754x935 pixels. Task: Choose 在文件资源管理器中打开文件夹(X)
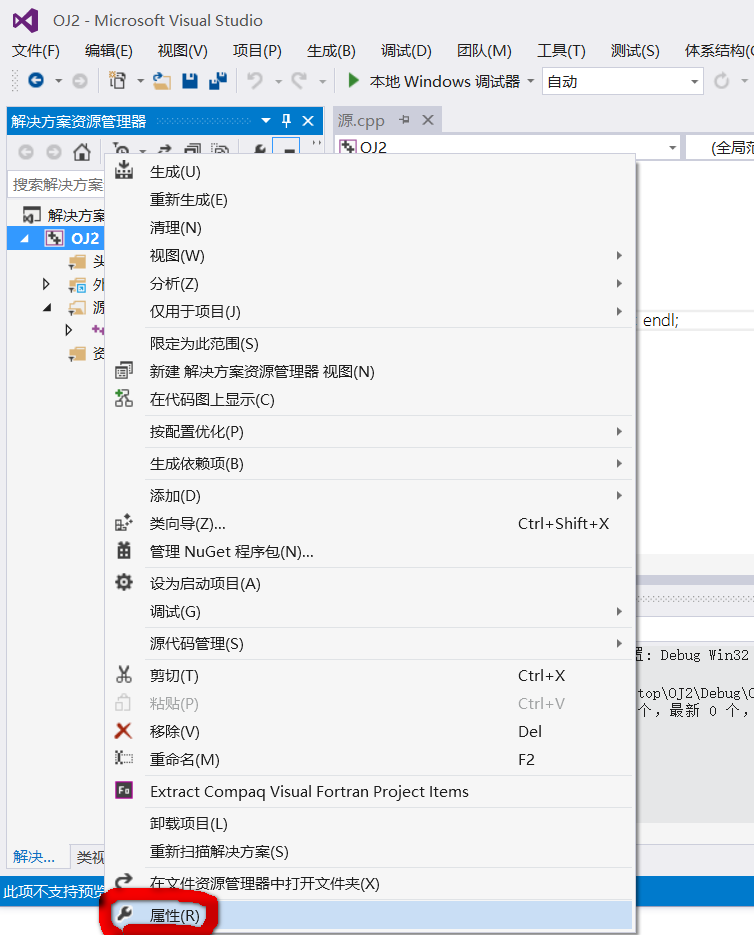pyautogui.click(x=369, y=884)
